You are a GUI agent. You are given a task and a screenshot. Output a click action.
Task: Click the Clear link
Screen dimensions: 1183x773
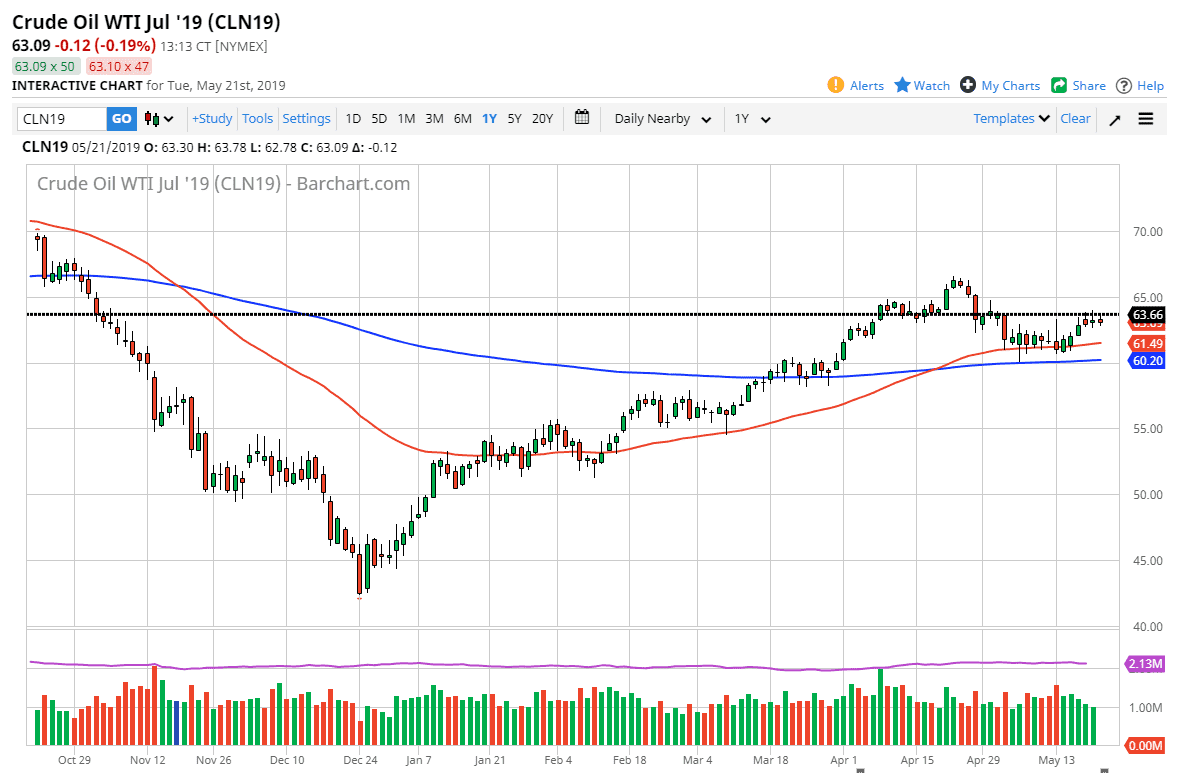1075,118
